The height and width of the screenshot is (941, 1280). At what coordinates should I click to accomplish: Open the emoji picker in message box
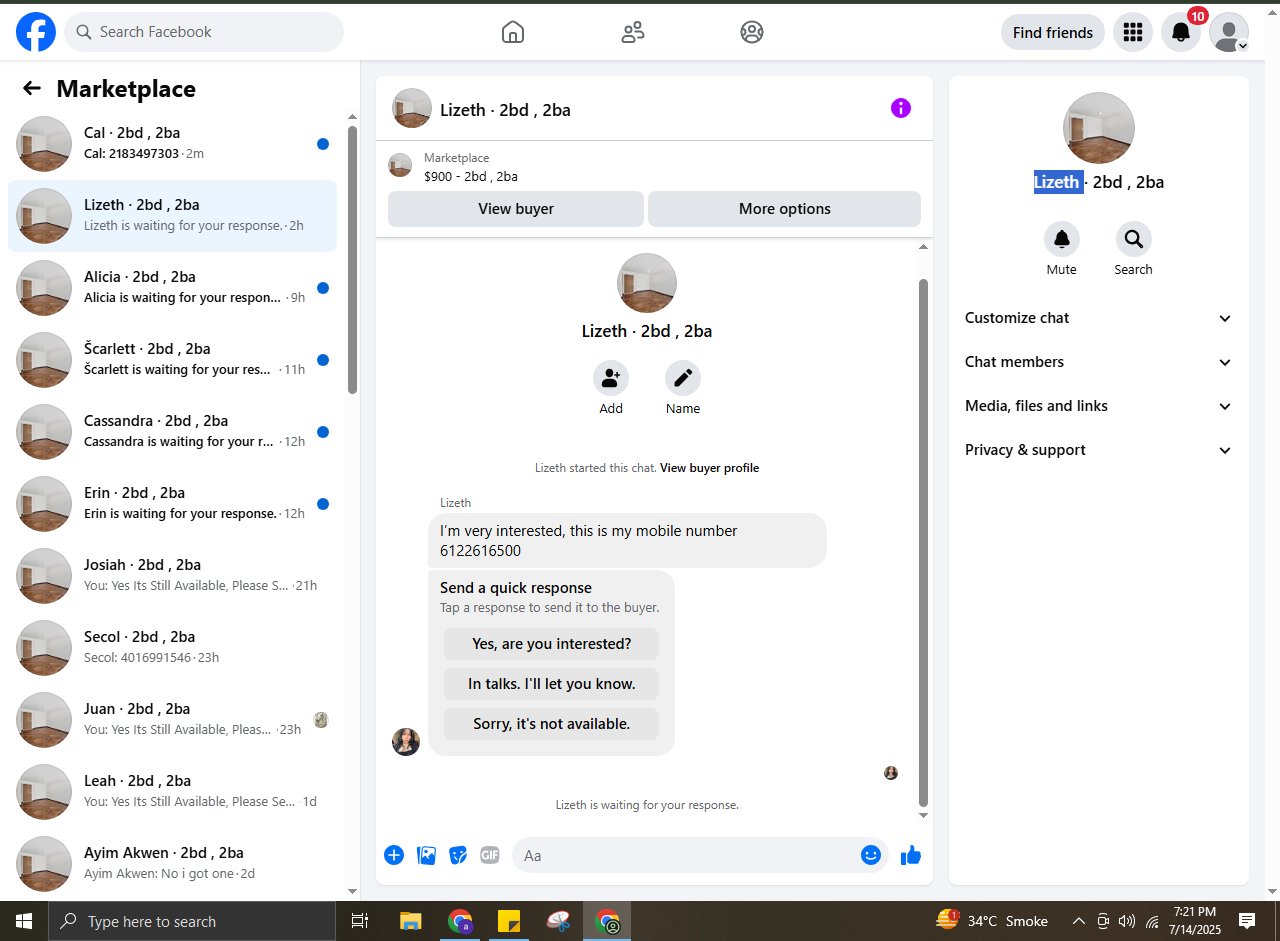[870, 855]
